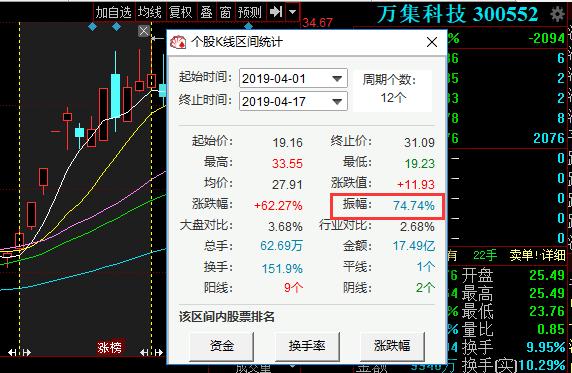The height and width of the screenshot is (373, 572).
Task: Click the 行业对比 value 2.68%
Action: 417,227
